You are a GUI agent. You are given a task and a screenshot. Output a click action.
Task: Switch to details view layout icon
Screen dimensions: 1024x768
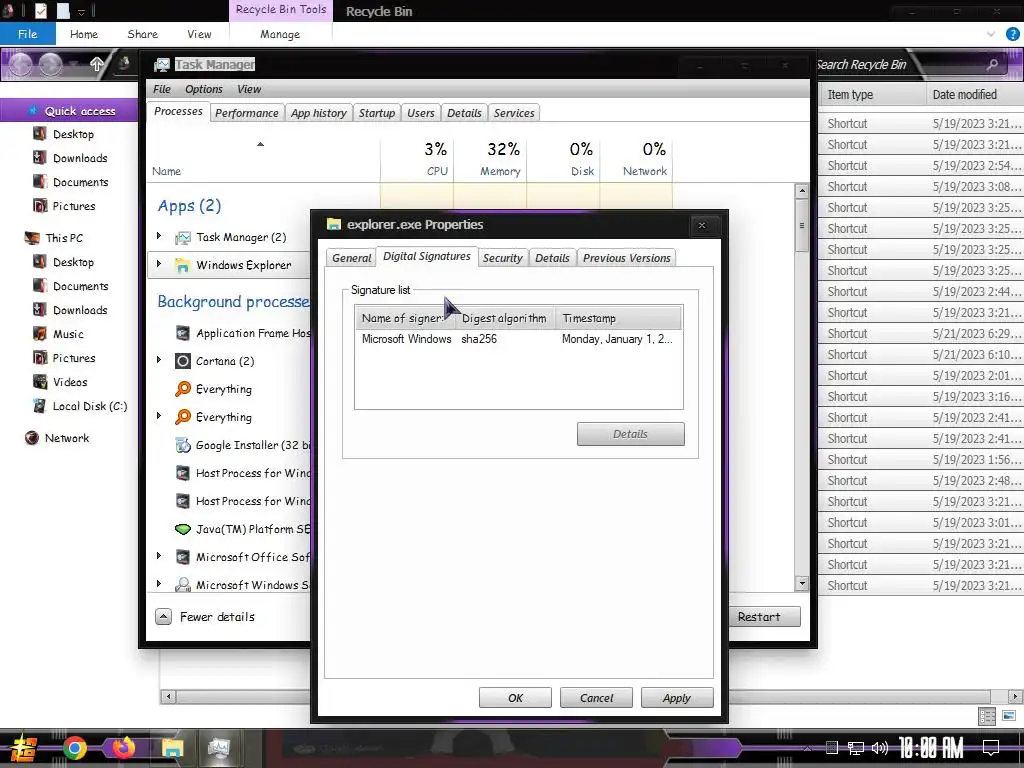987,716
